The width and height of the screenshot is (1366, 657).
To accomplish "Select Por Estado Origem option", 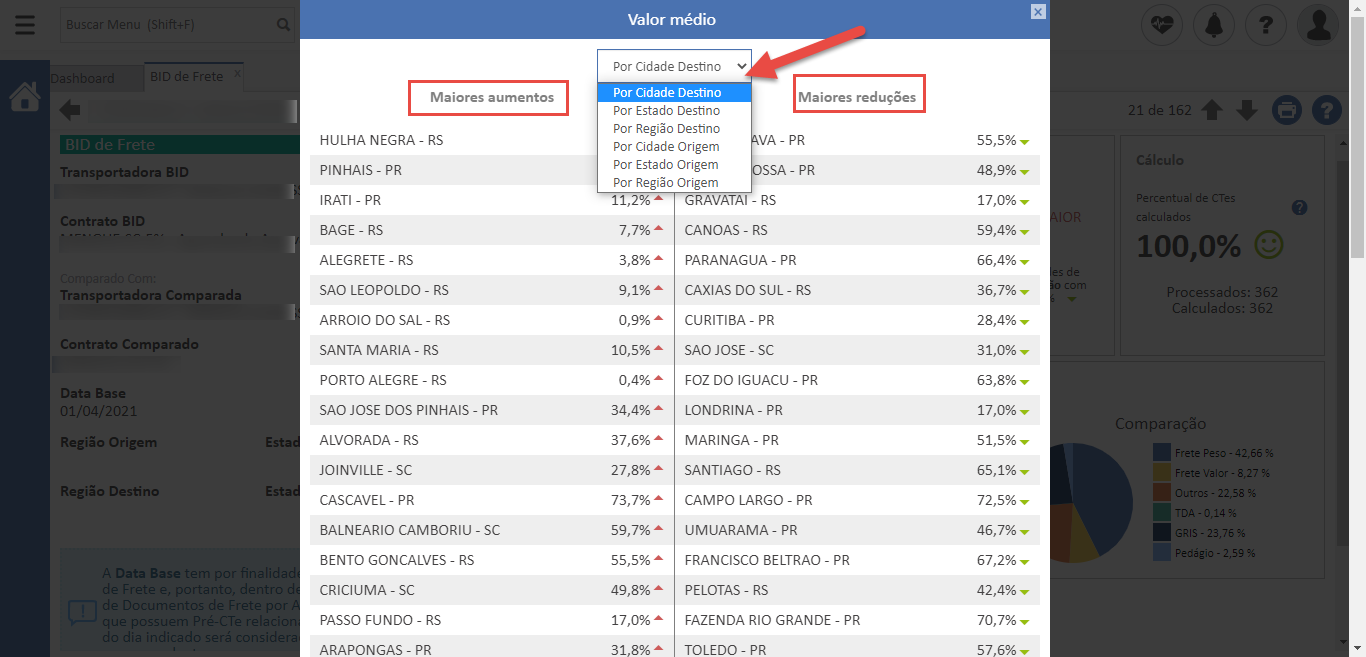I will coord(674,164).
